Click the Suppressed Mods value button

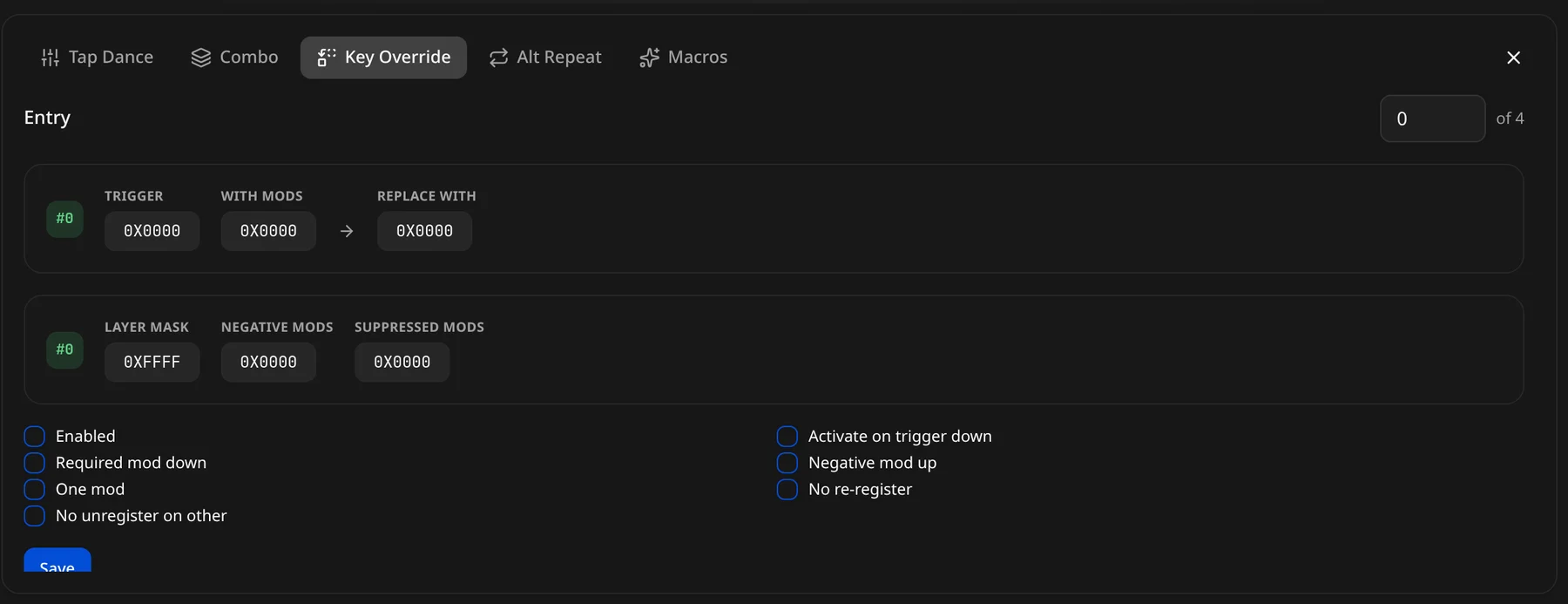coord(402,362)
